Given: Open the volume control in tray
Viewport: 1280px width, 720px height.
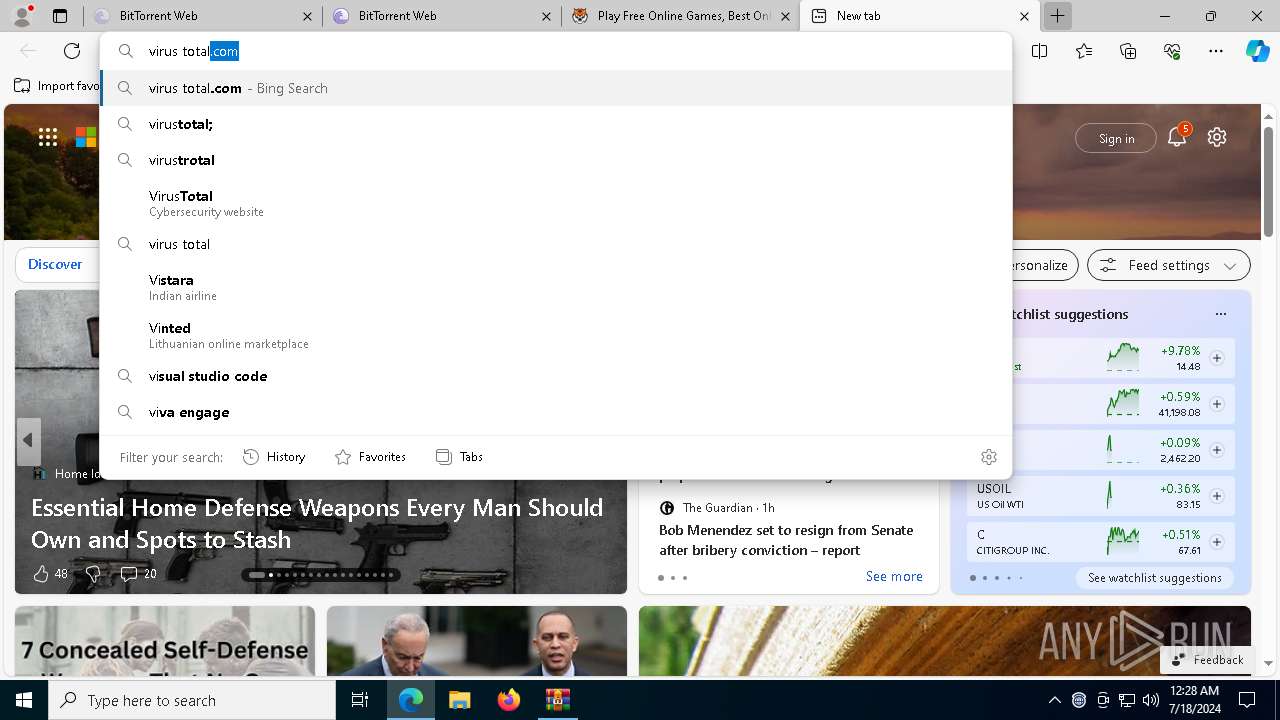Looking at the screenshot, I should [1150, 700].
